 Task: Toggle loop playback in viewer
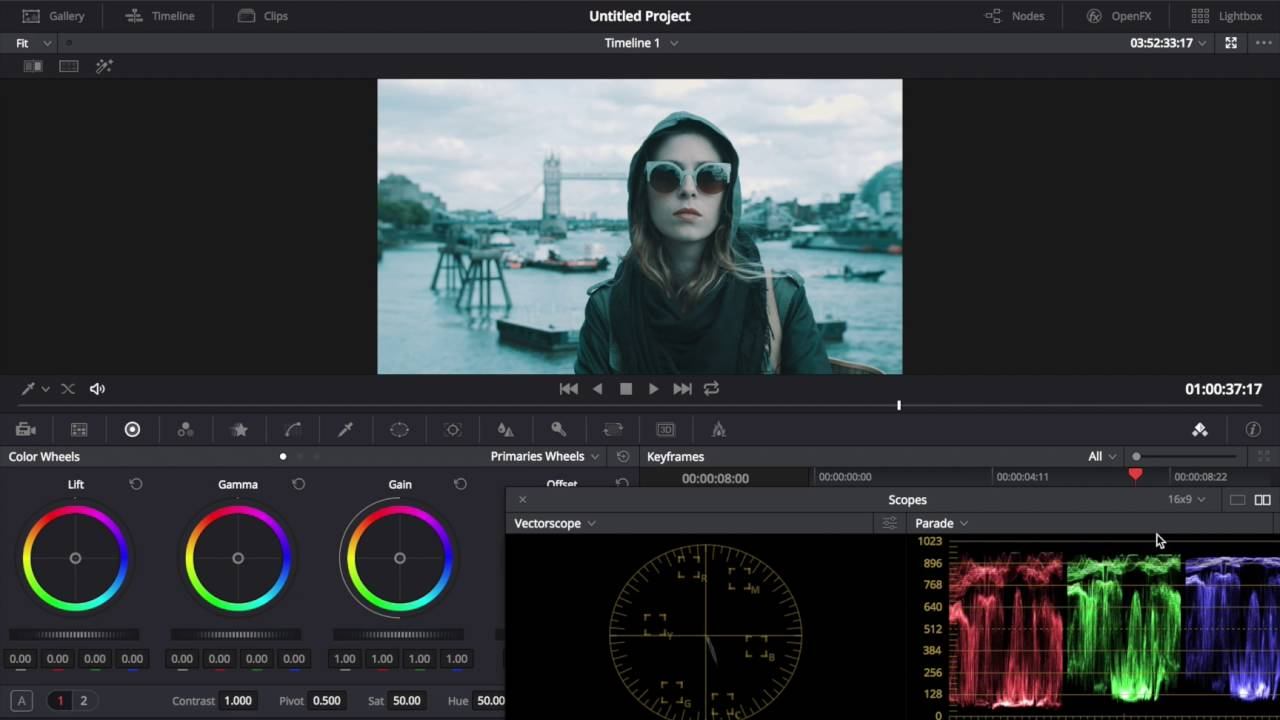(x=711, y=389)
